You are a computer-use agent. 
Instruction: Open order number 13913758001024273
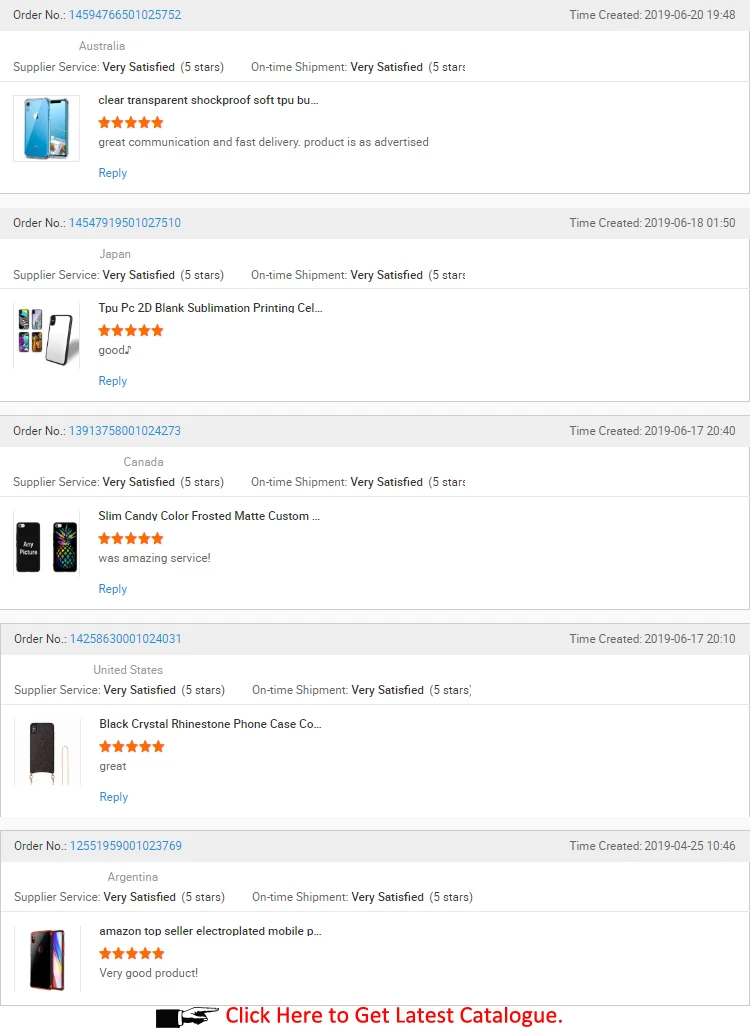click(125, 431)
